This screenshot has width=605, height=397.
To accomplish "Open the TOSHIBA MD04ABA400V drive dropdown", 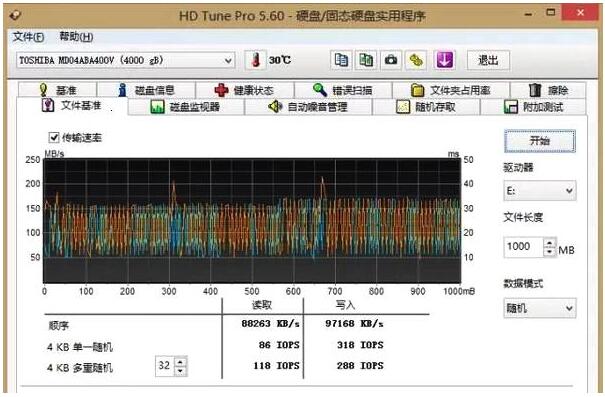I will click(x=125, y=61).
